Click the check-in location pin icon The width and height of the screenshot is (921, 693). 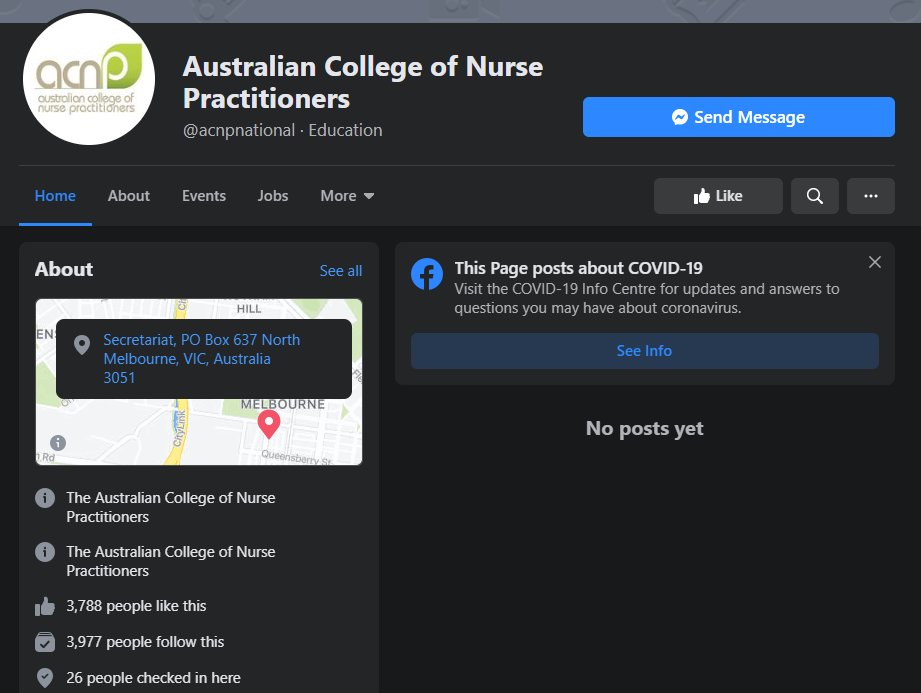(x=44, y=677)
